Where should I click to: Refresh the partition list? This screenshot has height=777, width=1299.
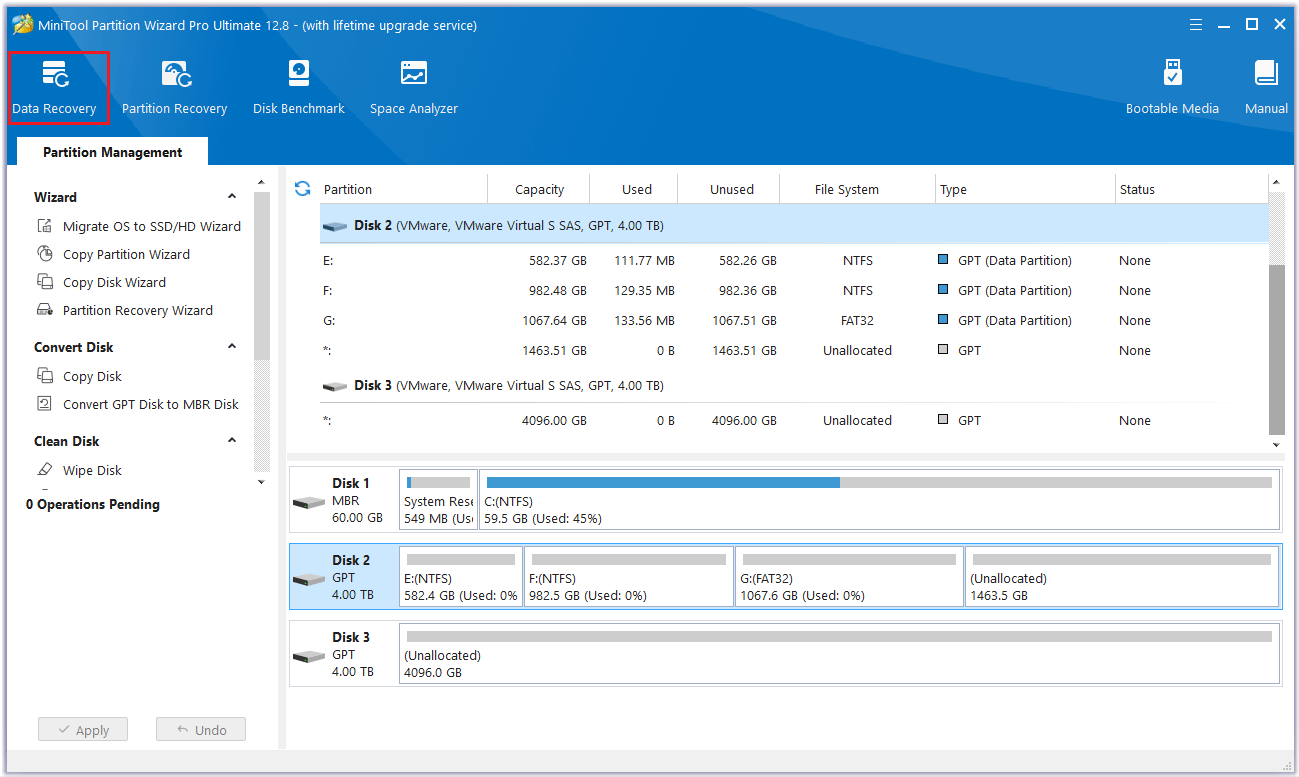303,188
